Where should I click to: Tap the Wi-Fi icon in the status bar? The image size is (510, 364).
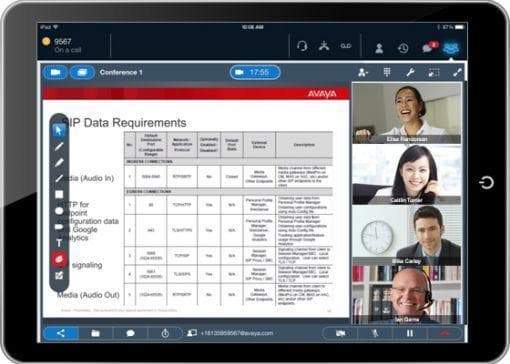56,27
